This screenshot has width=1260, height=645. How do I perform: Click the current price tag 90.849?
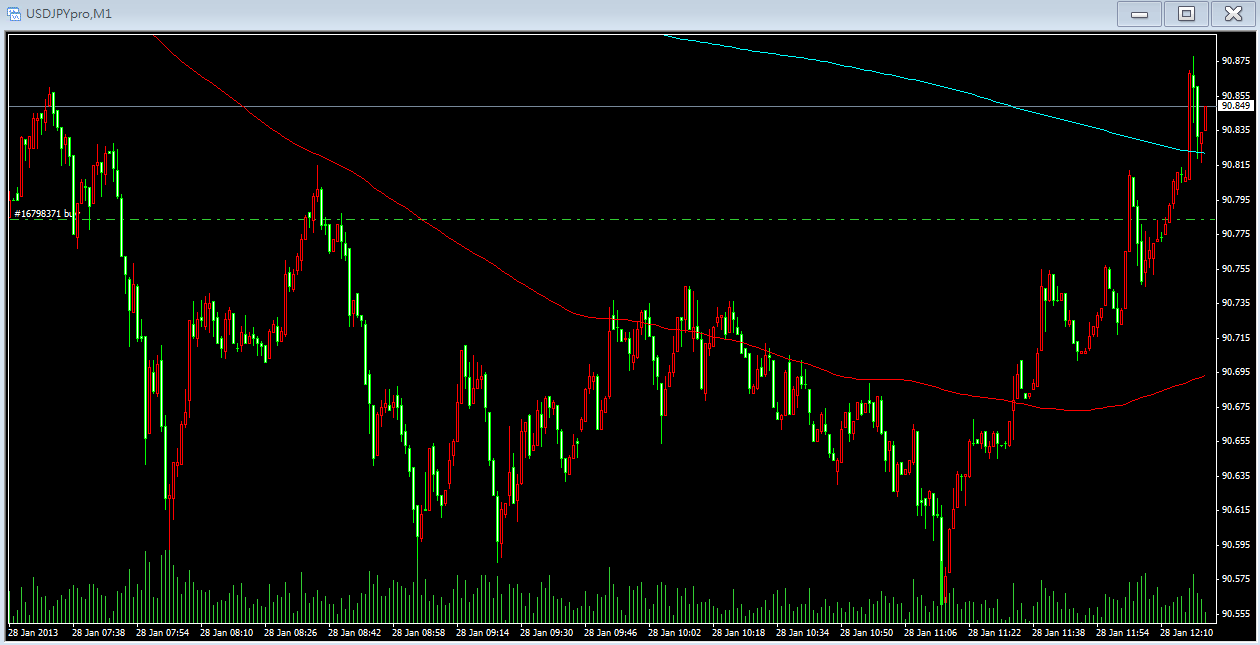pyautogui.click(x=1236, y=106)
